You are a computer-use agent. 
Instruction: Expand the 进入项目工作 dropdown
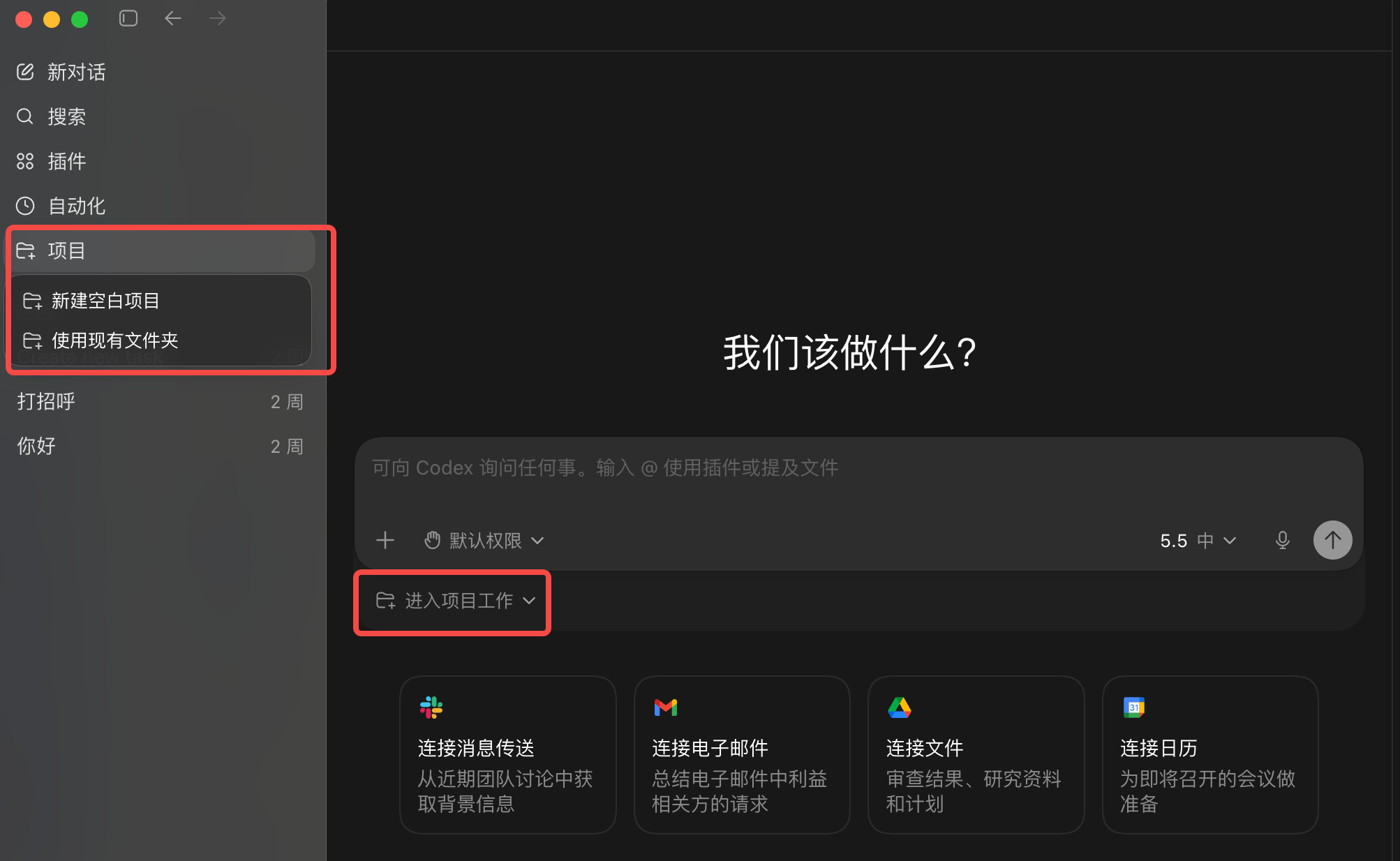pyautogui.click(x=456, y=600)
